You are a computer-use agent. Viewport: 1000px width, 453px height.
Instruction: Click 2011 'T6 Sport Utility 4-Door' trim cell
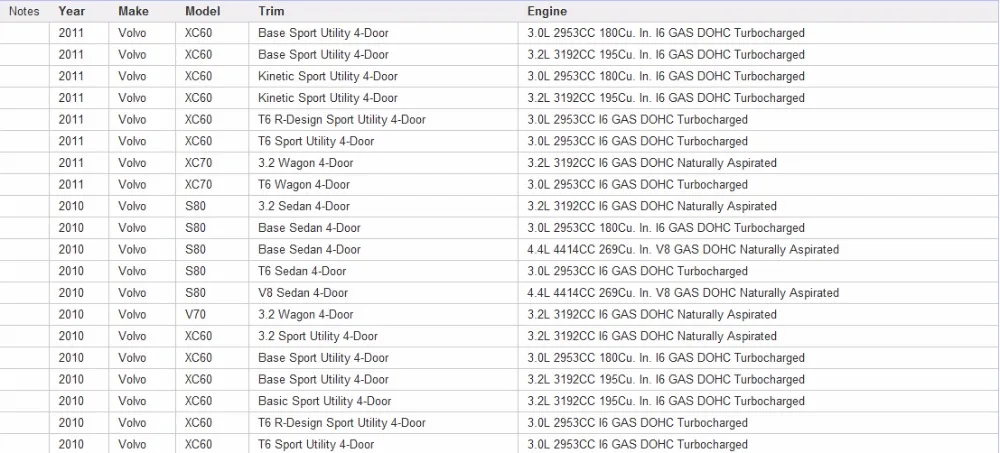(383, 141)
